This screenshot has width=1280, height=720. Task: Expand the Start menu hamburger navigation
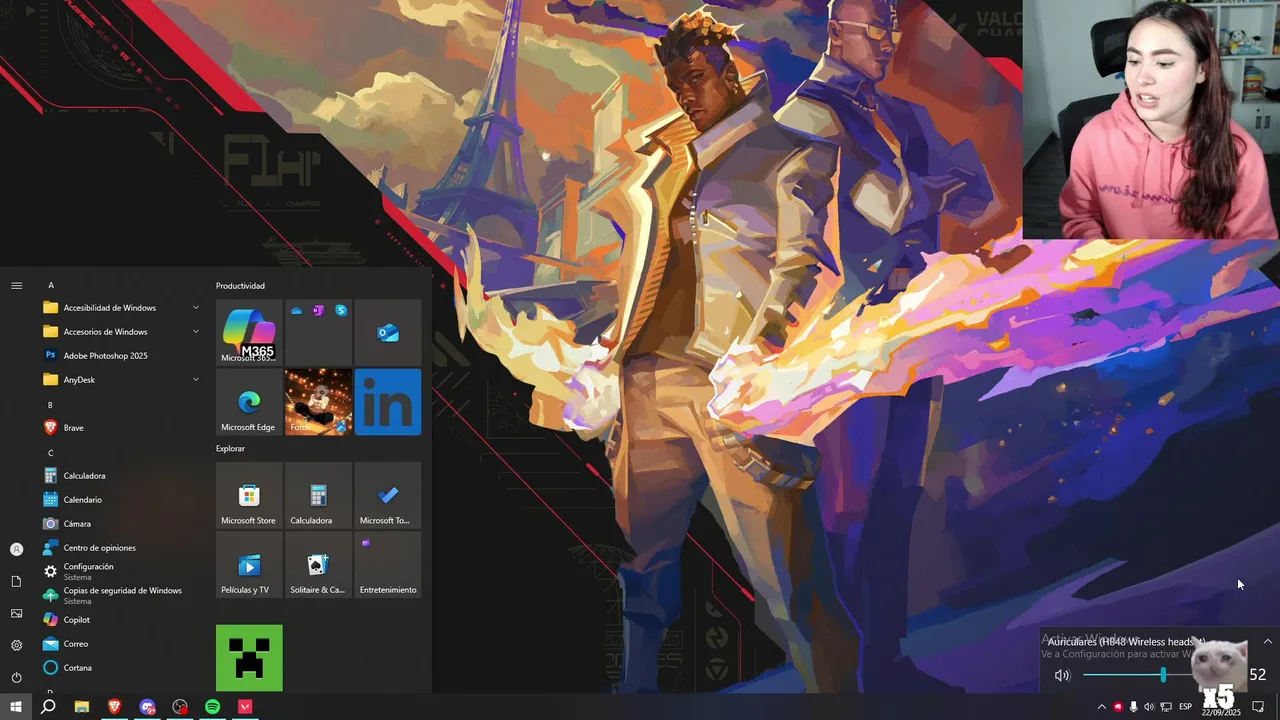[16, 285]
